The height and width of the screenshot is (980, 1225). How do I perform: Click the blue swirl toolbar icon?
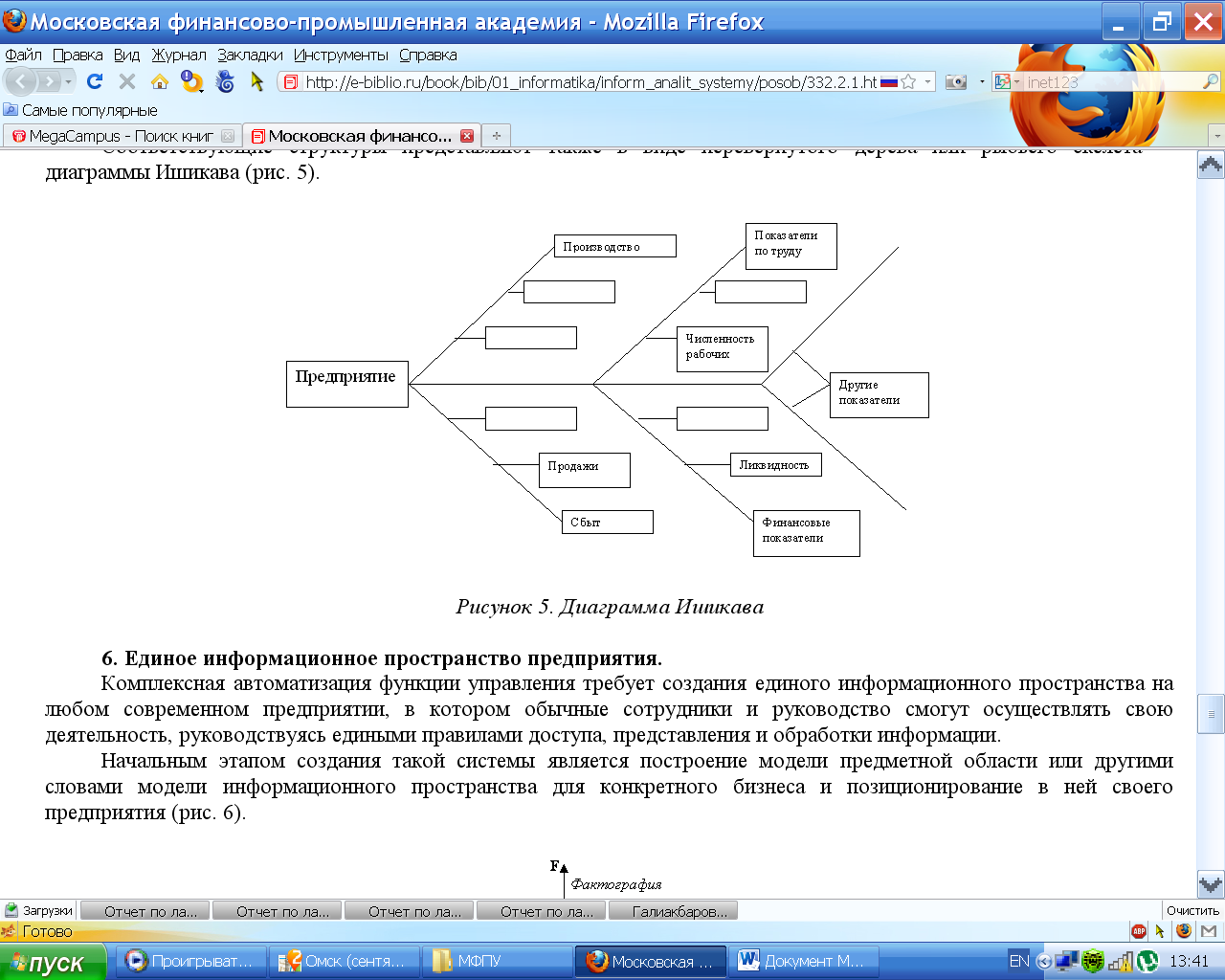pos(226,82)
